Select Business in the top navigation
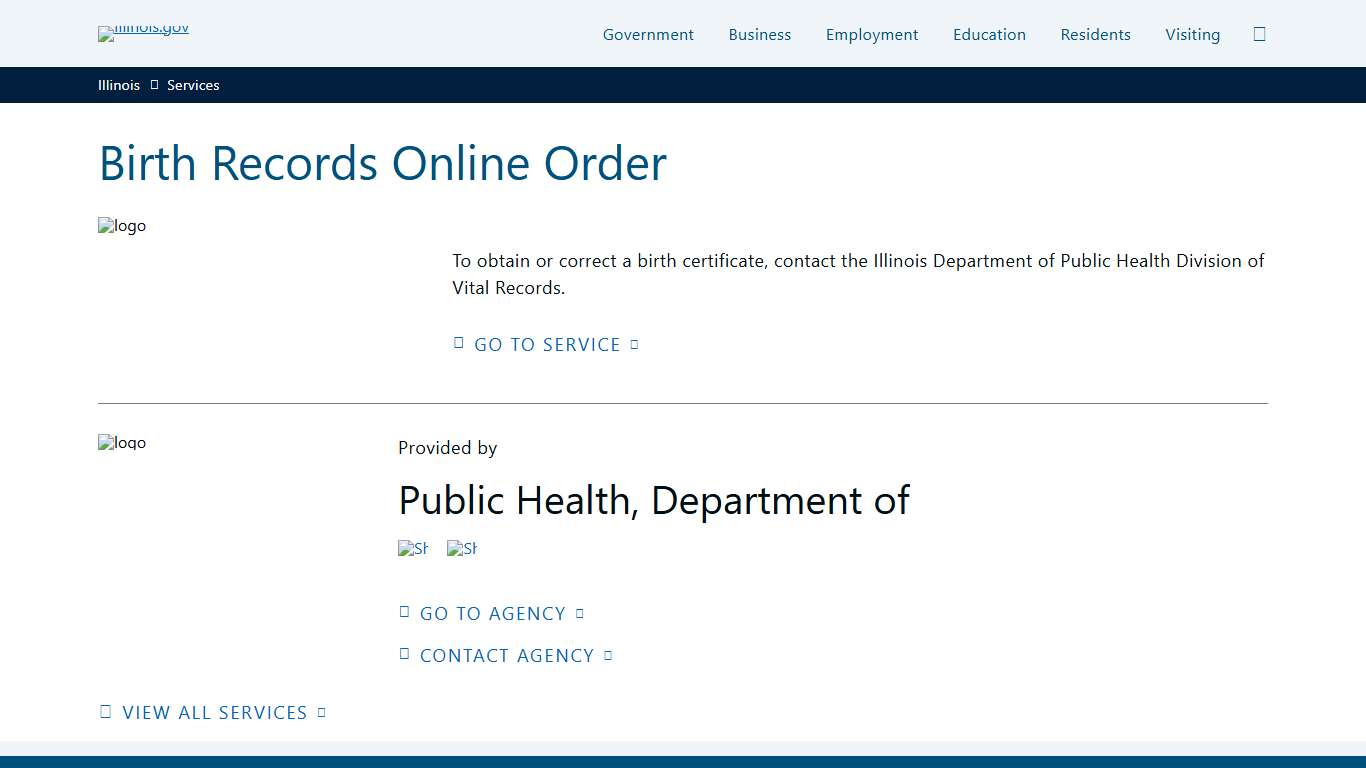Viewport: 1366px width, 768px height. point(760,34)
